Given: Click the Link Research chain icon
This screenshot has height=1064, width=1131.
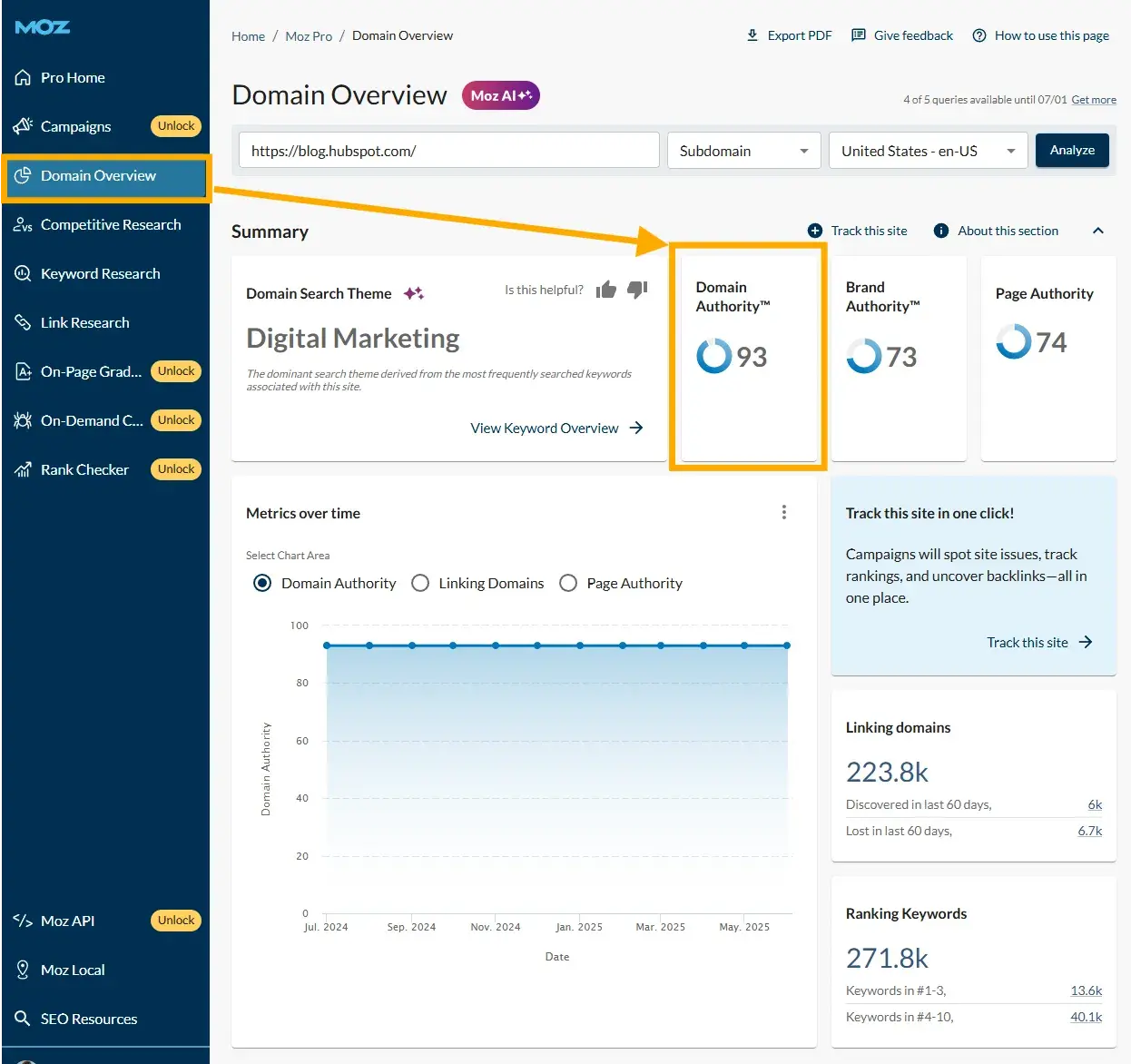Looking at the screenshot, I should (23, 322).
